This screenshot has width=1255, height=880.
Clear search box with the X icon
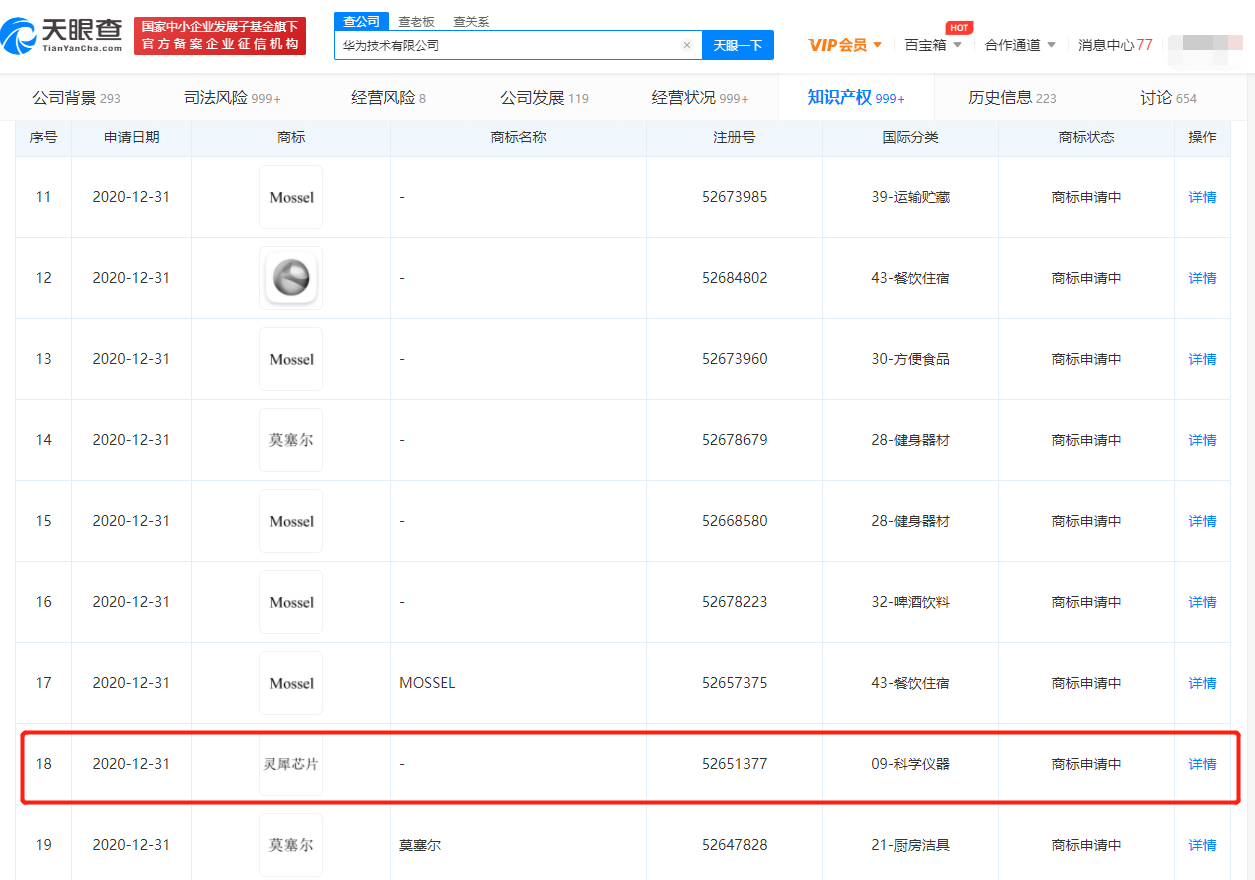[687, 45]
